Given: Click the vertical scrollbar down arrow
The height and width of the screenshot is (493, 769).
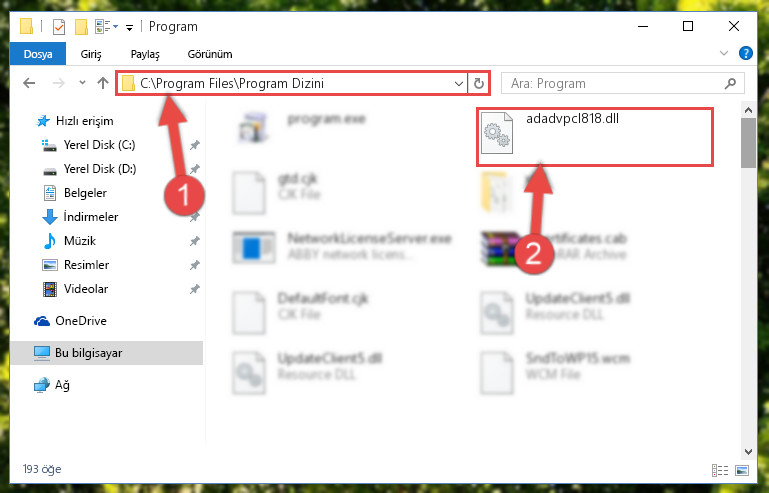Looking at the screenshot, I should (x=748, y=451).
